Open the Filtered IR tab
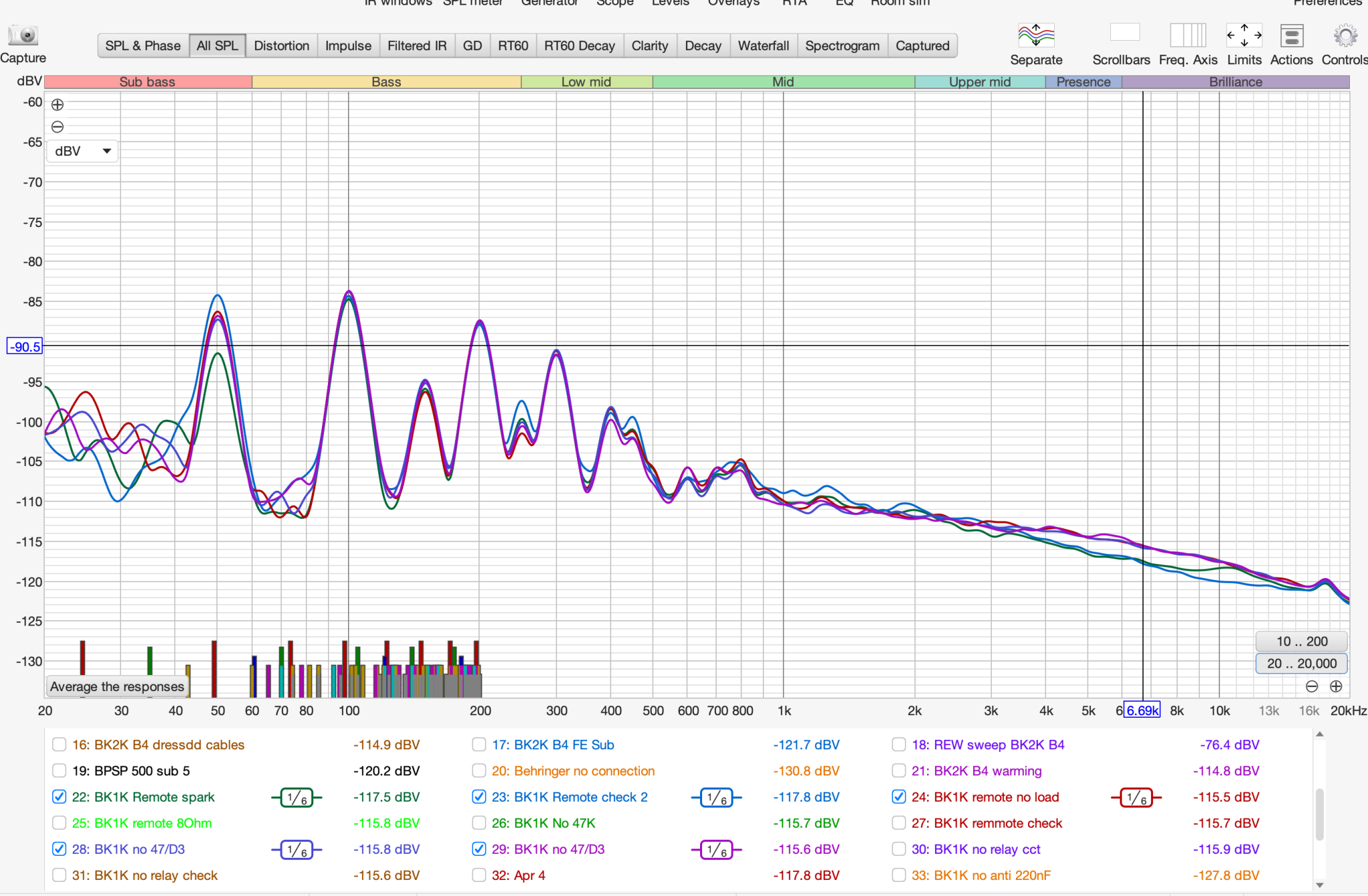This screenshot has height=896, width=1368. [x=417, y=45]
